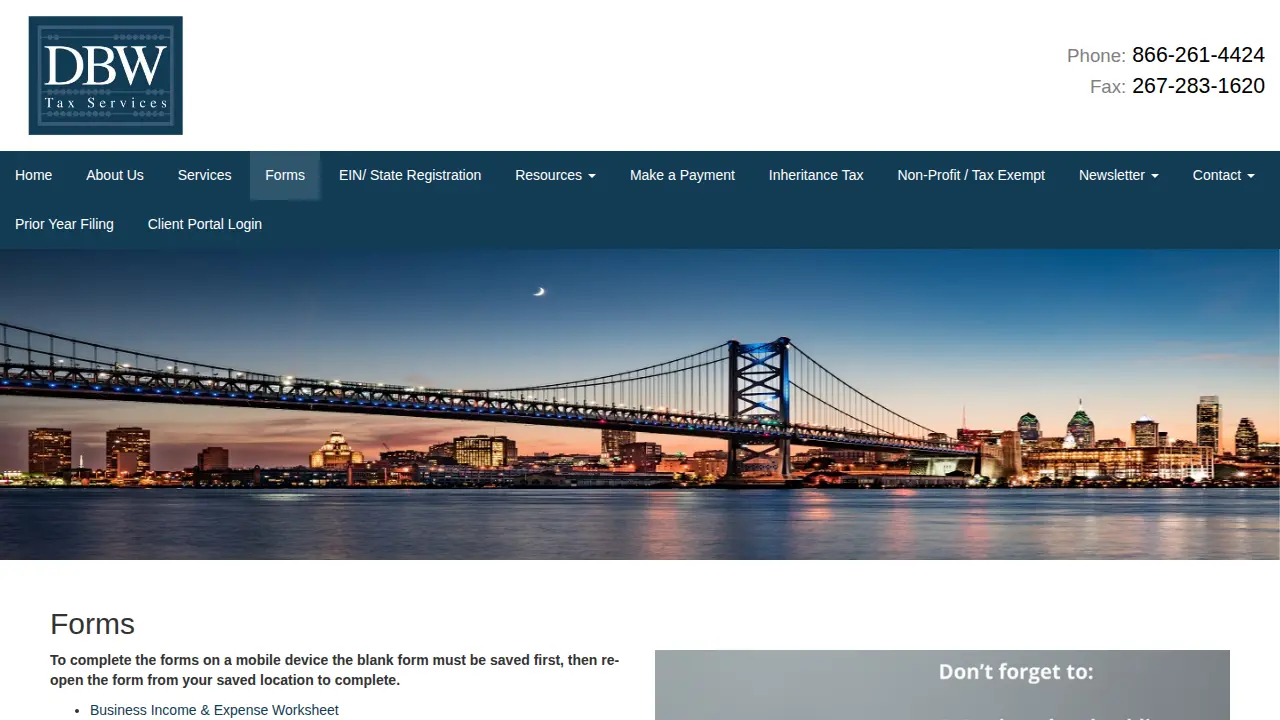Open EIN/ State Registration page
This screenshot has width=1280, height=720.
410,175
